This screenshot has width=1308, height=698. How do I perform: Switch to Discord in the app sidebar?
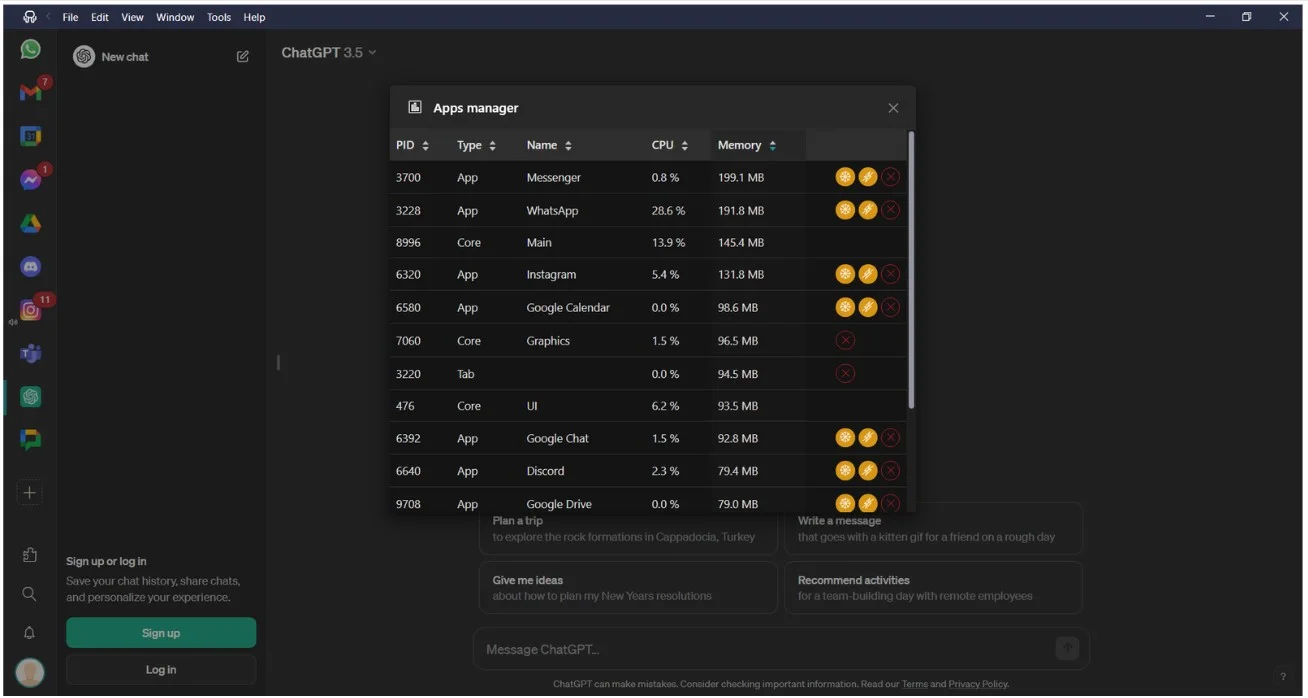[x=30, y=267]
